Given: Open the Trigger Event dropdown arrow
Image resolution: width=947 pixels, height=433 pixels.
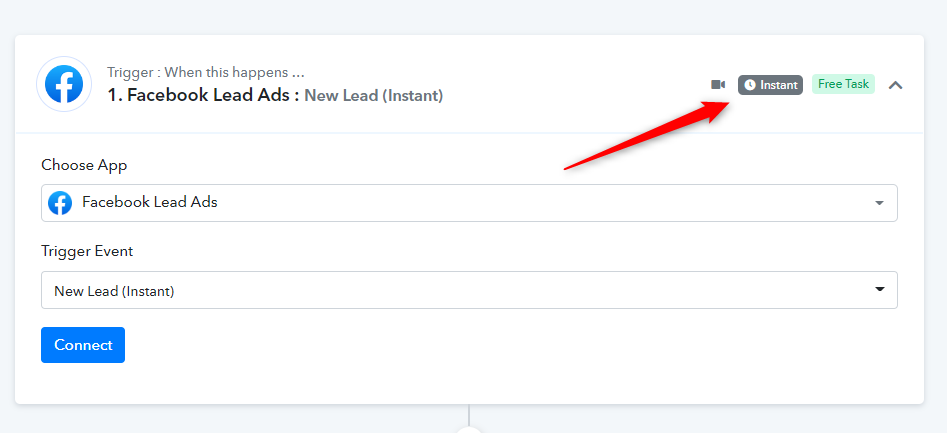Looking at the screenshot, I should (879, 289).
